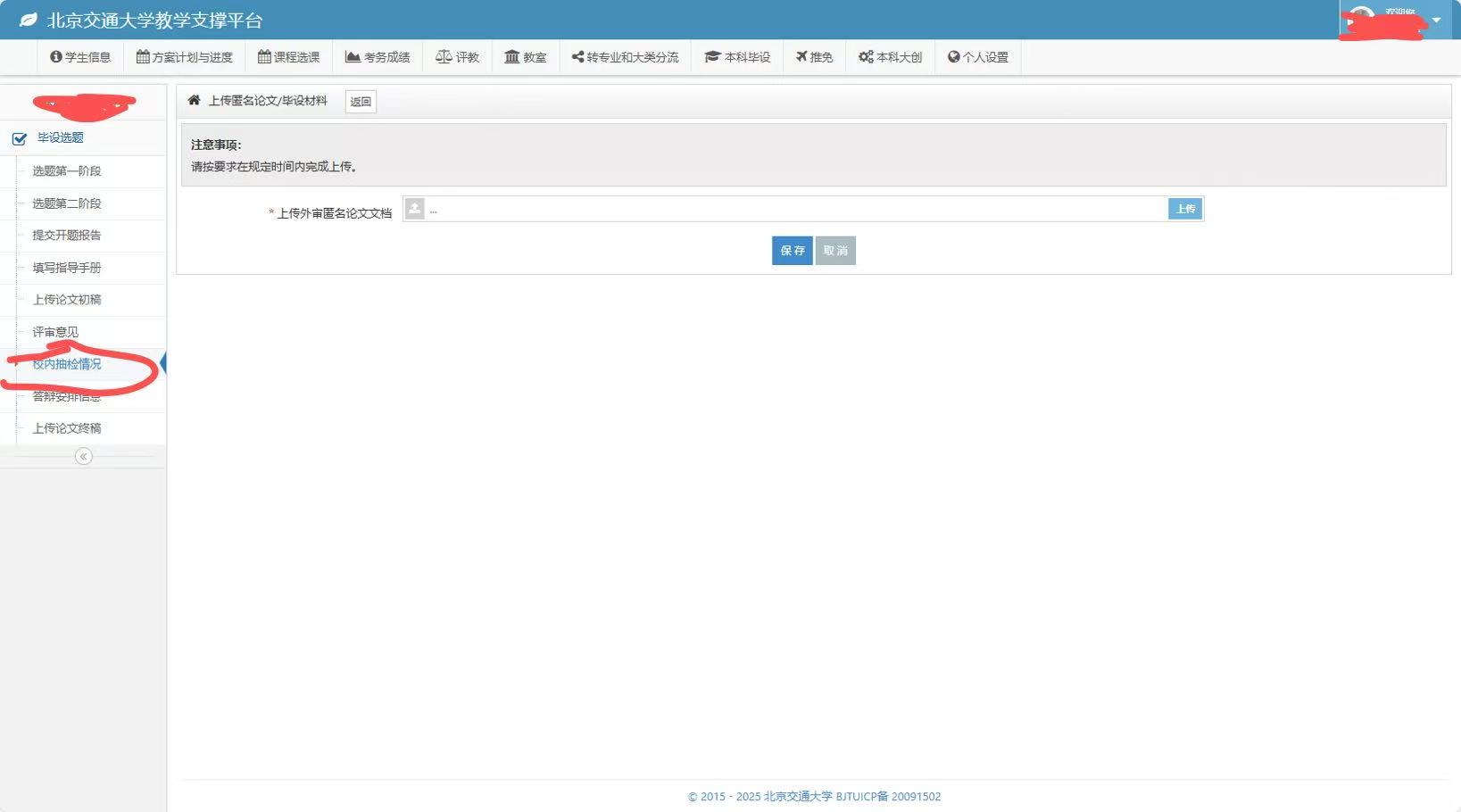This screenshot has height=812, width=1461.
Task: Click the upload file icon in input
Action: 415,209
